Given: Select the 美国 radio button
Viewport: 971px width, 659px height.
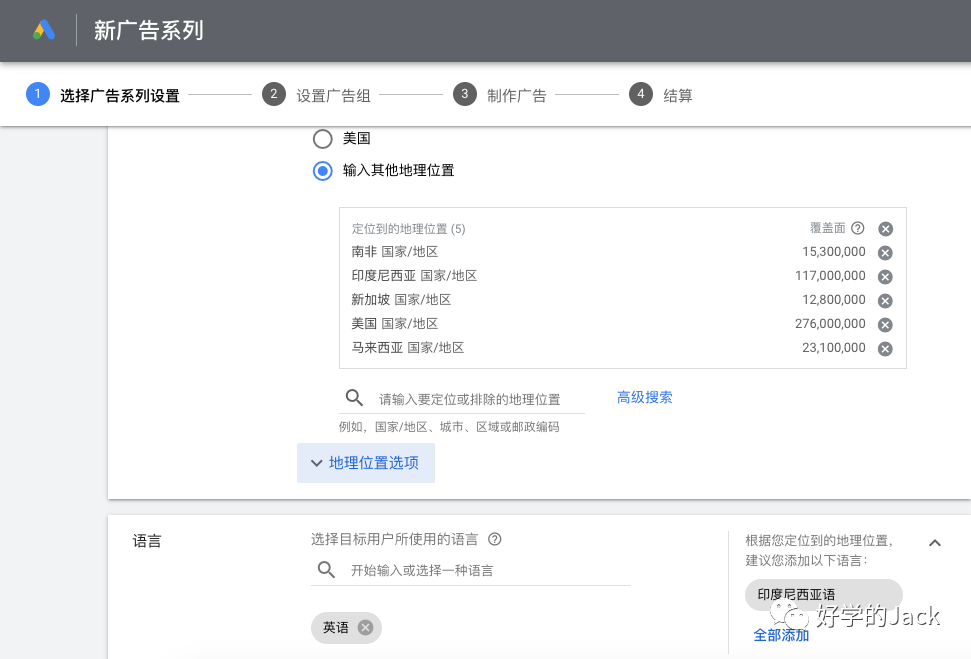Looking at the screenshot, I should click(322, 139).
